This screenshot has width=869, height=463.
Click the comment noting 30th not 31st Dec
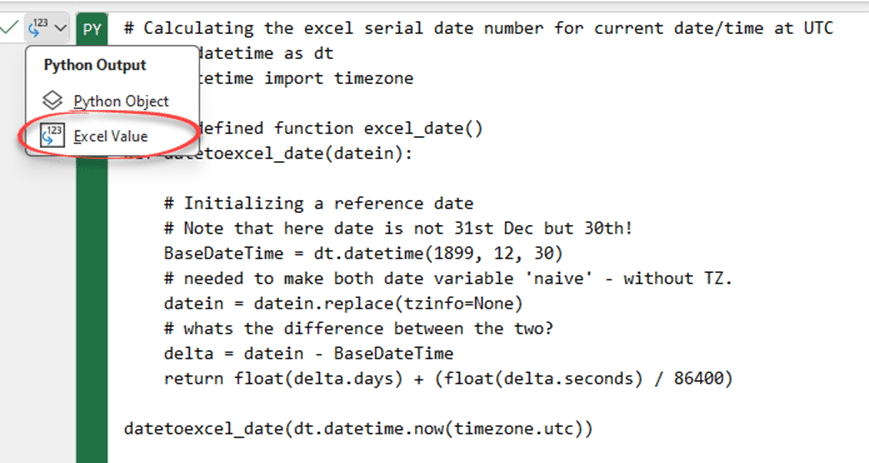pyautogui.click(x=398, y=228)
